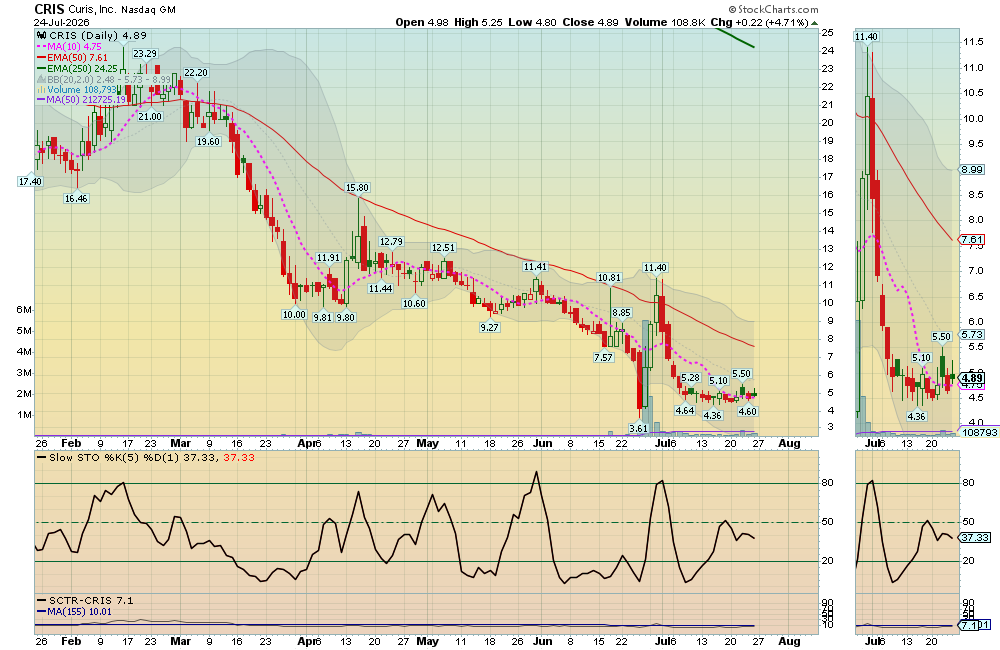Image resolution: width=1000 pixels, height=650 pixels.
Task: Click the 10.00 low price label
Action: point(295,314)
